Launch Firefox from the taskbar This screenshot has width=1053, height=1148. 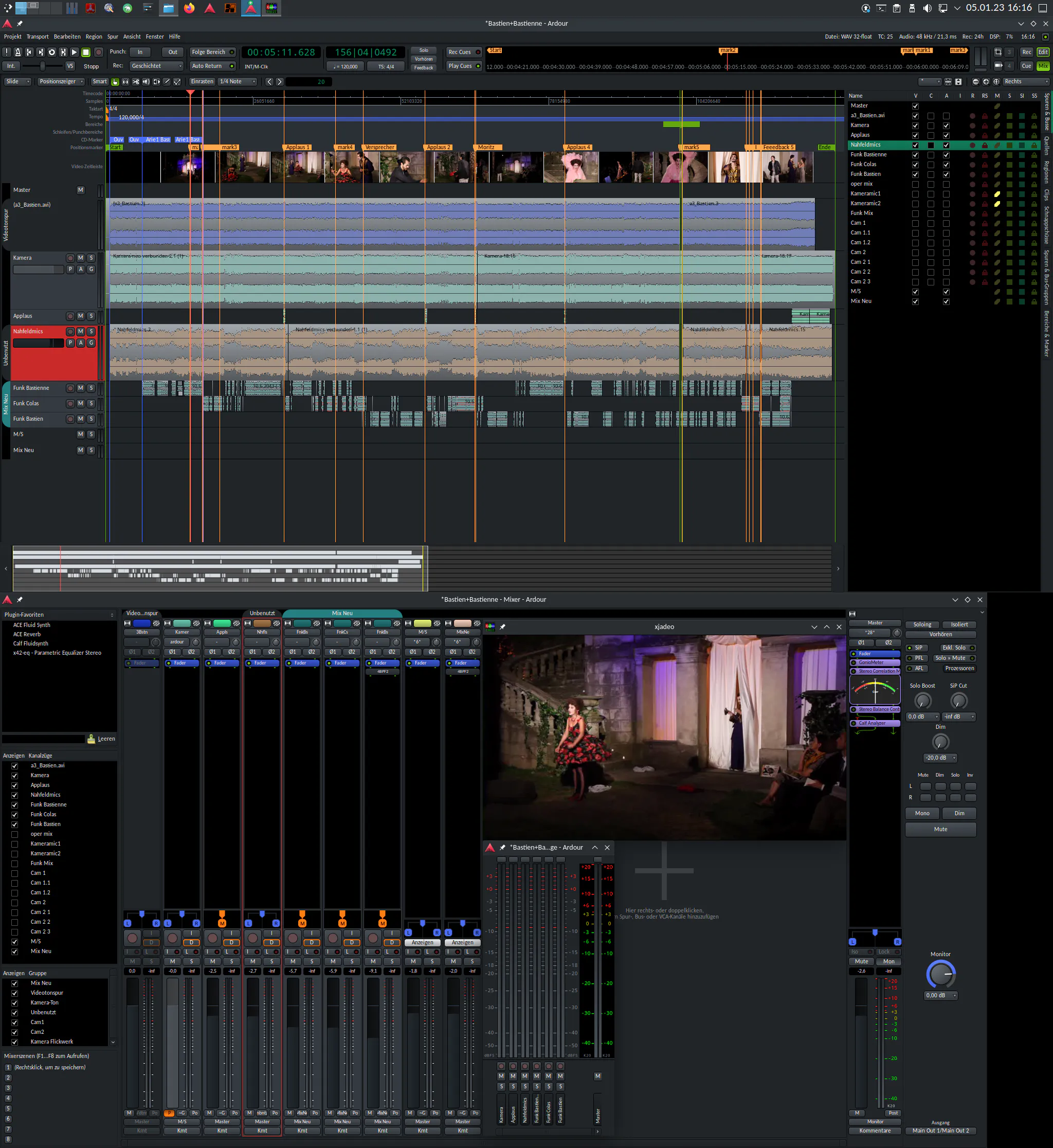tap(189, 8)
